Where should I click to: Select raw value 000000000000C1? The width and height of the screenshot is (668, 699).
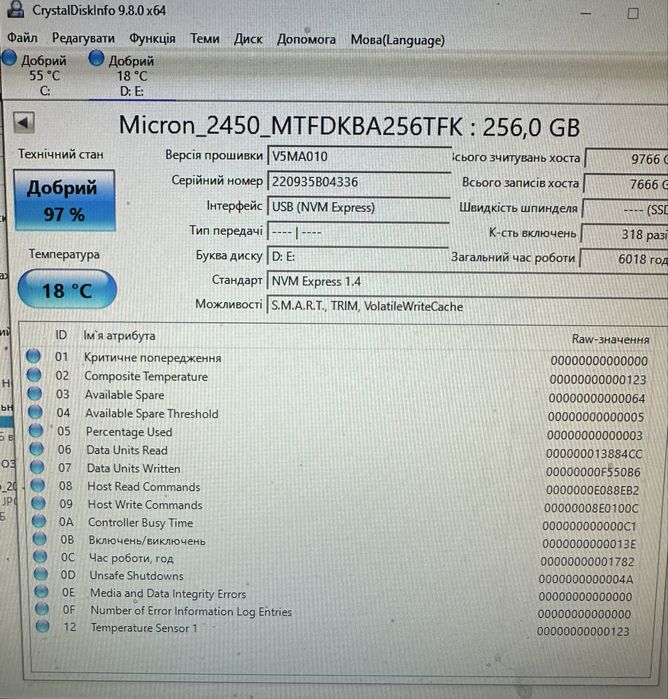click(589, 526)
